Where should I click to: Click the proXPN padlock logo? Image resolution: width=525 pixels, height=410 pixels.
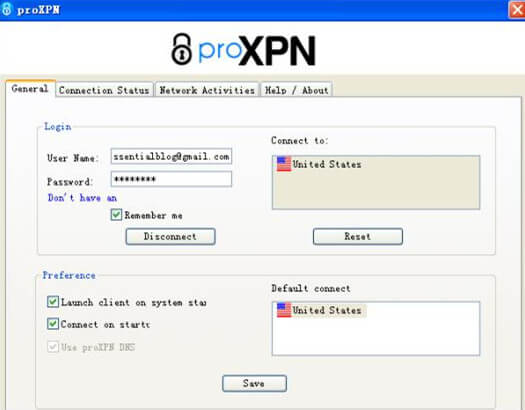pos(181,49)
